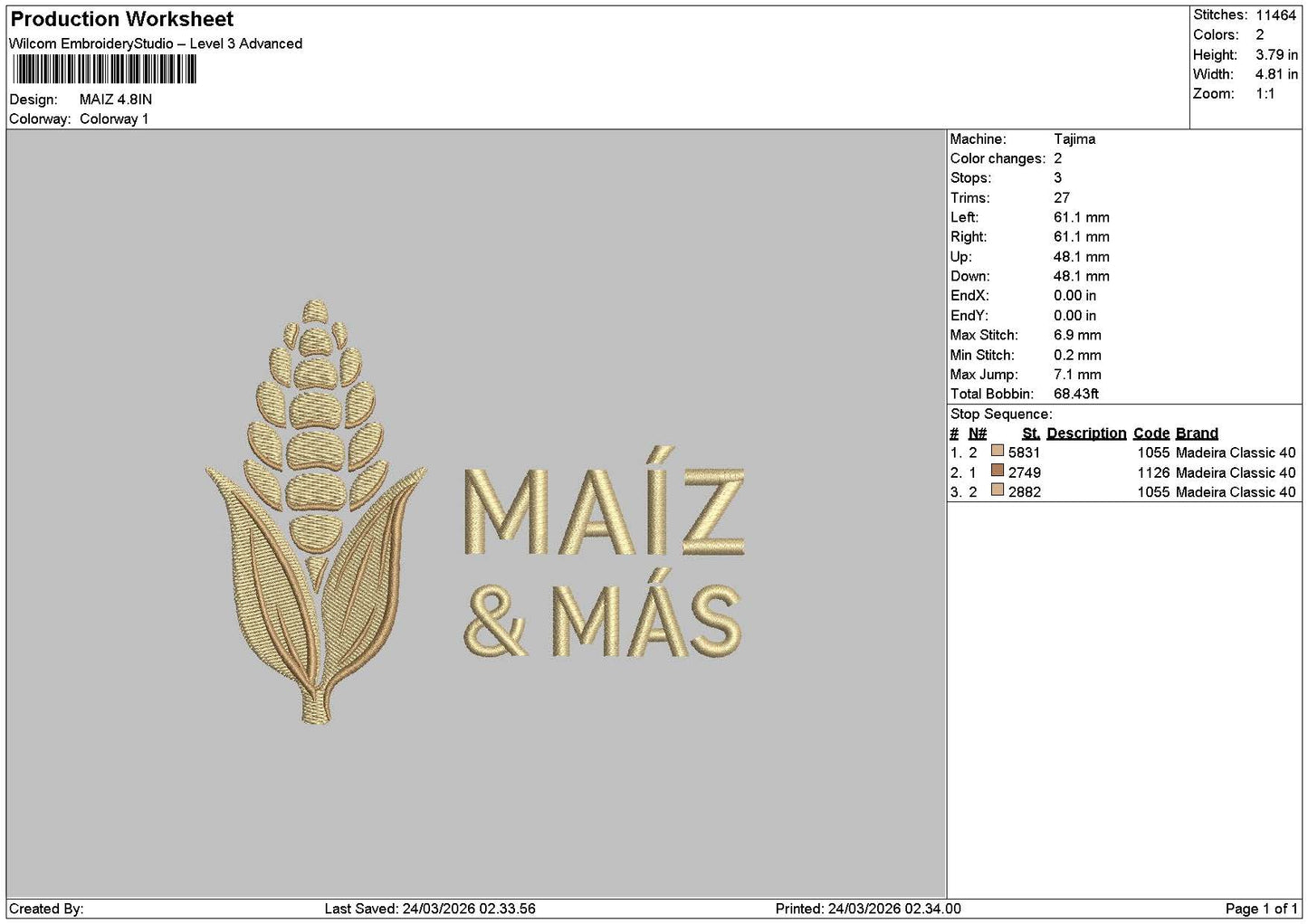Click the 'Created By:' label
The width and height of the screenshot is (1308, 924).
coord(46,909)
